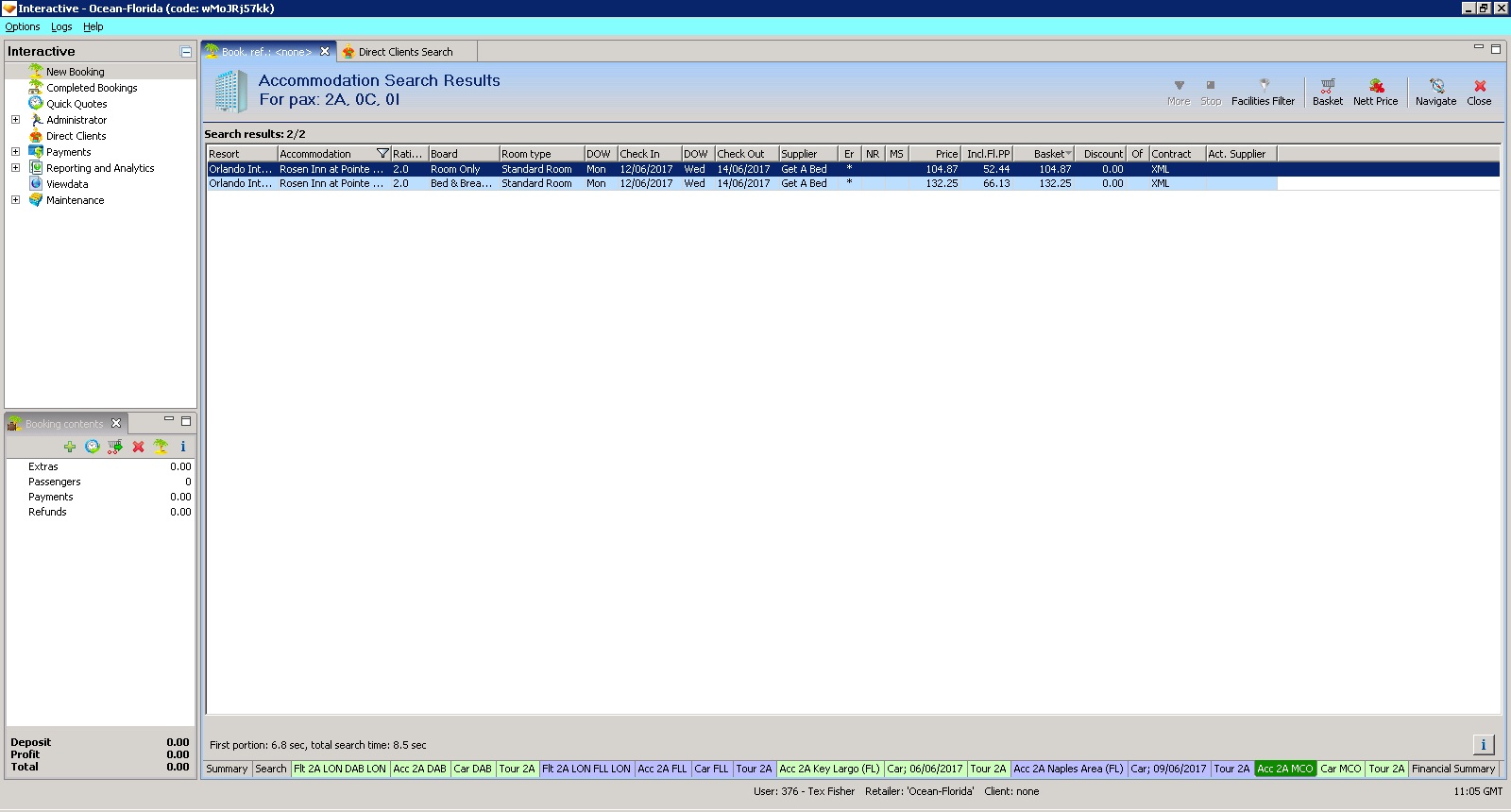This screenshot has width=1511, height=812.
Task: Select New Booking in the tree
Action: [x=76, y=72]
